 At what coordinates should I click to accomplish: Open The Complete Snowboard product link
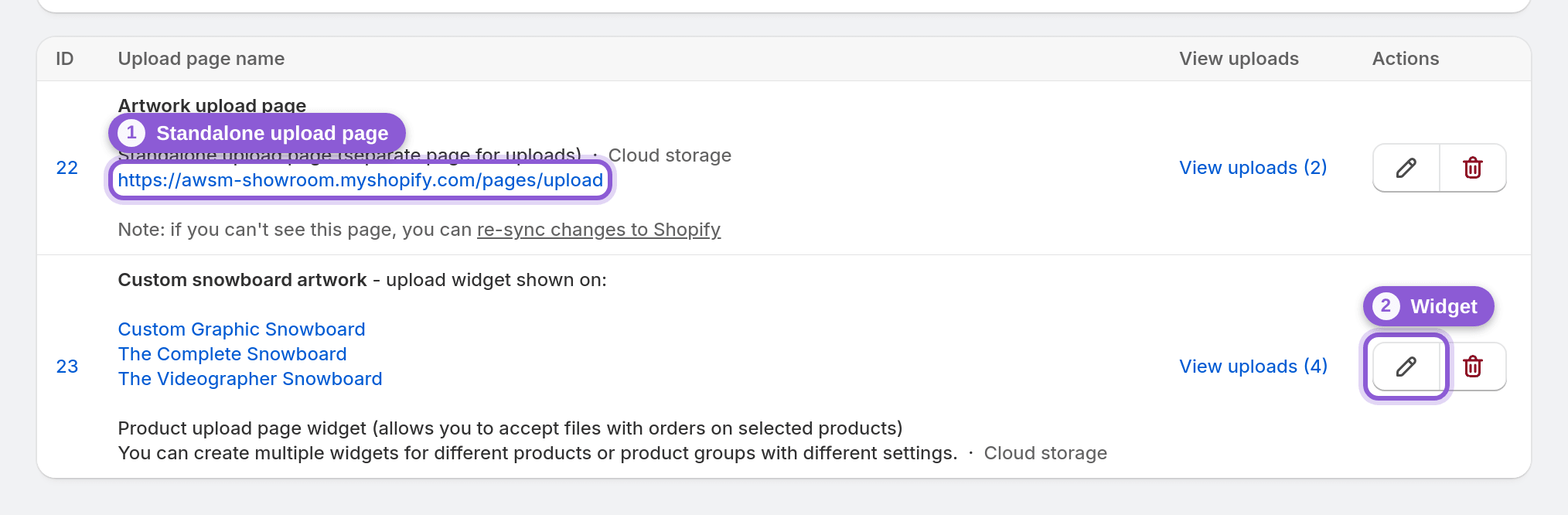point(232,354)
